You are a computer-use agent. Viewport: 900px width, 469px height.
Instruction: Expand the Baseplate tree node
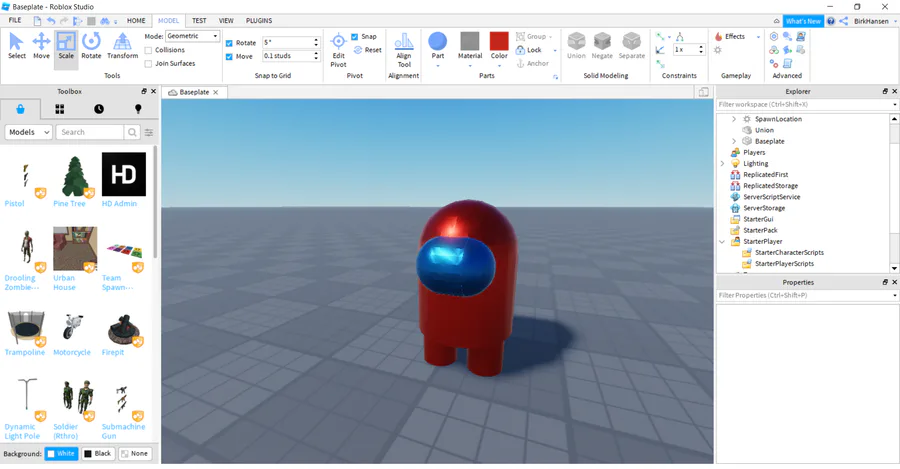pyautogui.click(x=734, y=141)
